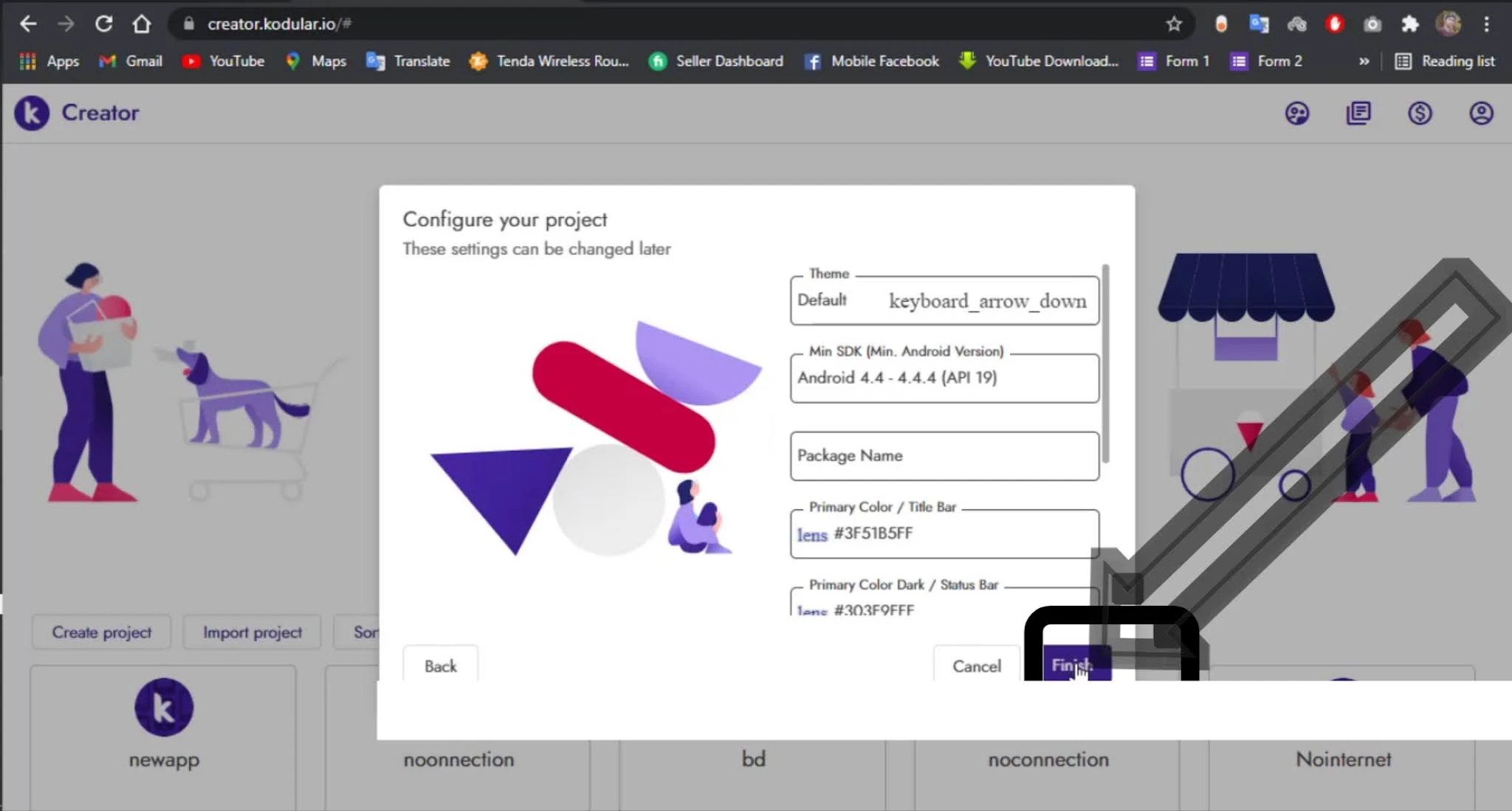Click the dialog settings scrollbar

pyautogui.click(x=1105, y=363)
